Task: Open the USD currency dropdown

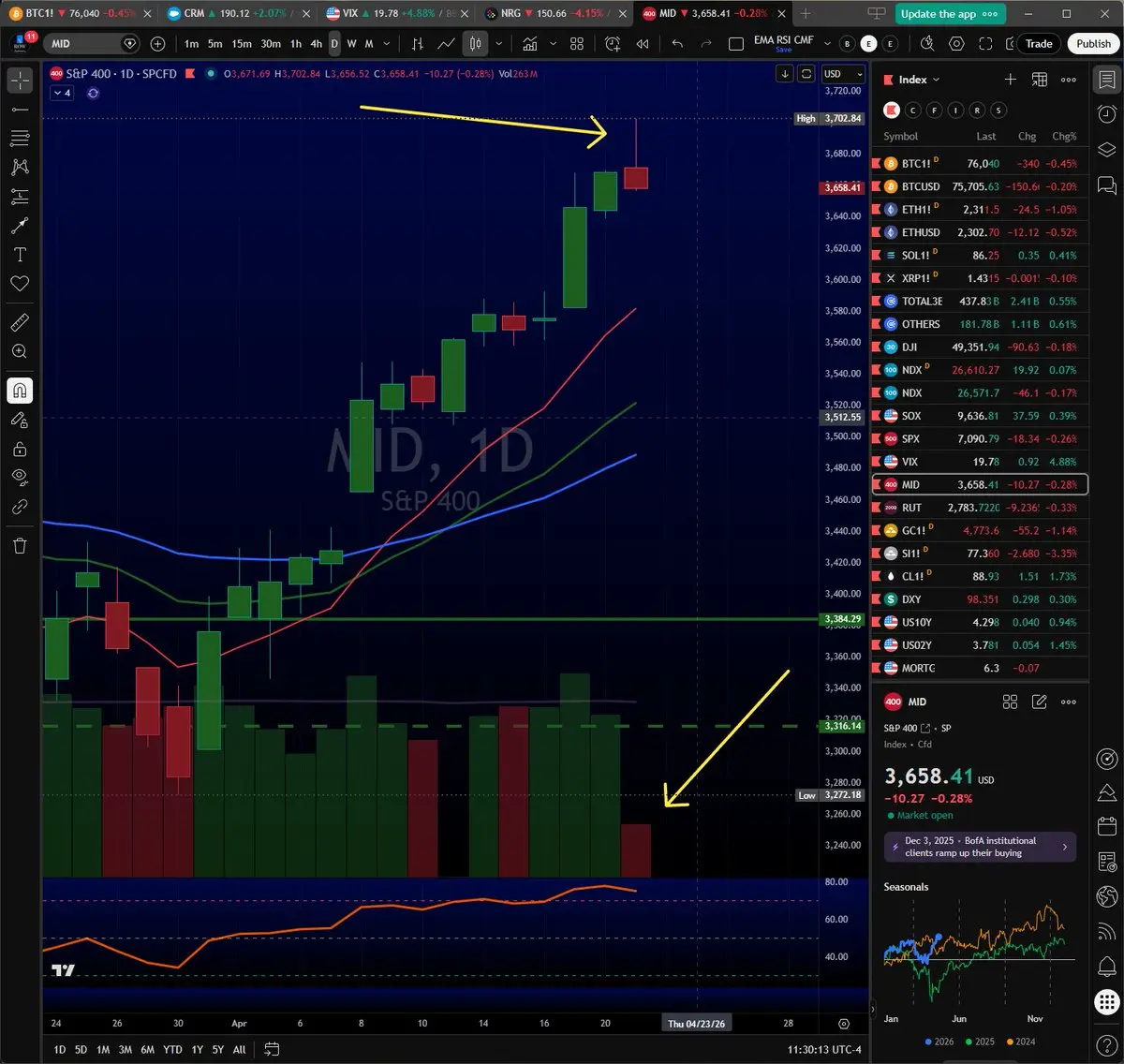Action: 842,74
